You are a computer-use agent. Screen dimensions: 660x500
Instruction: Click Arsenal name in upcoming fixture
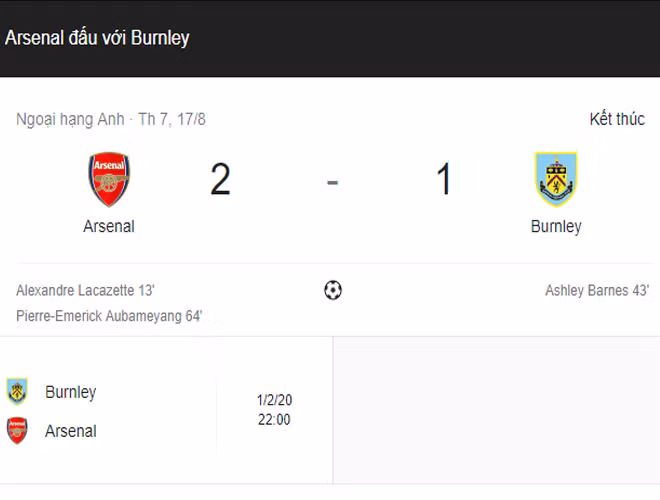point(71,431)
